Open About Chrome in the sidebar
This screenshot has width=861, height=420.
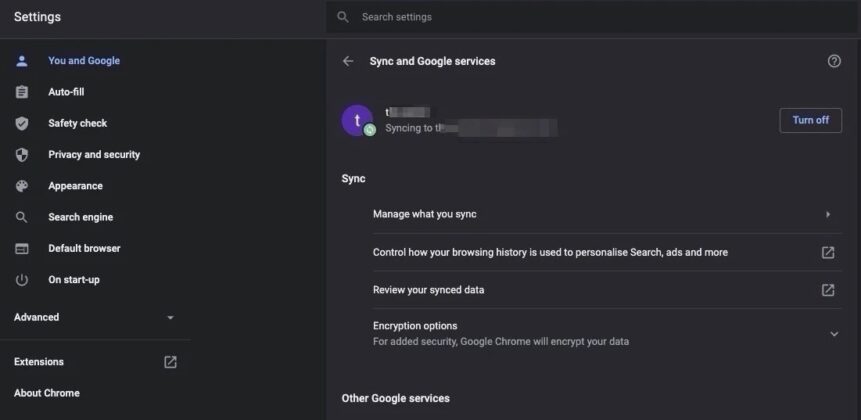pos(47,393)
